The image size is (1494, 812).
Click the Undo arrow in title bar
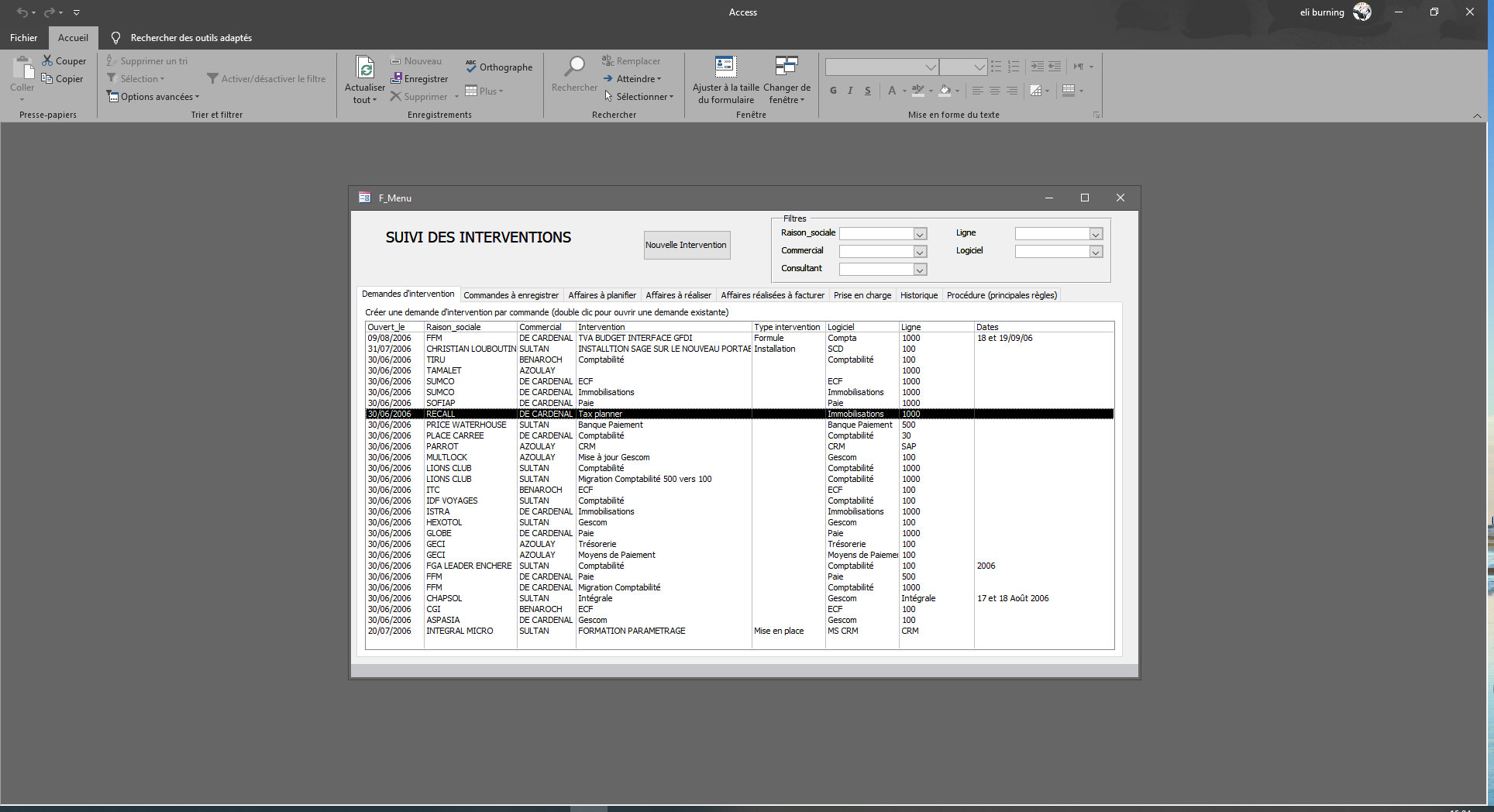coord(22,12)
